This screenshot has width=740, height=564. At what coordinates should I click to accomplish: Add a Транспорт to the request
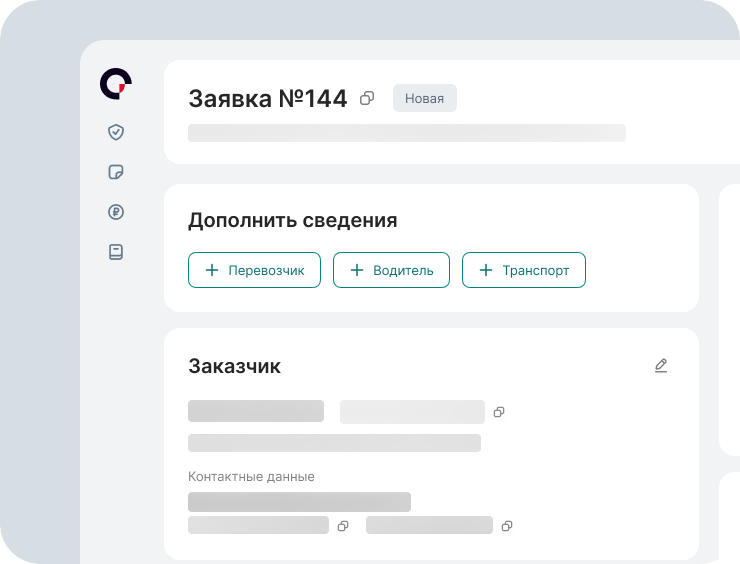tap(524, 270)
